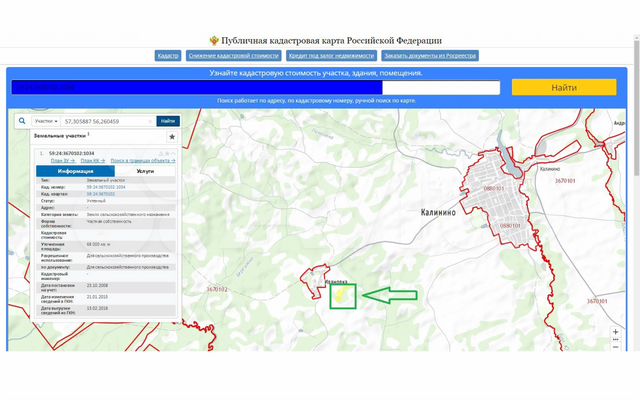Switch to the "Информация" tab
640x400 pixels.
point(76,171)
